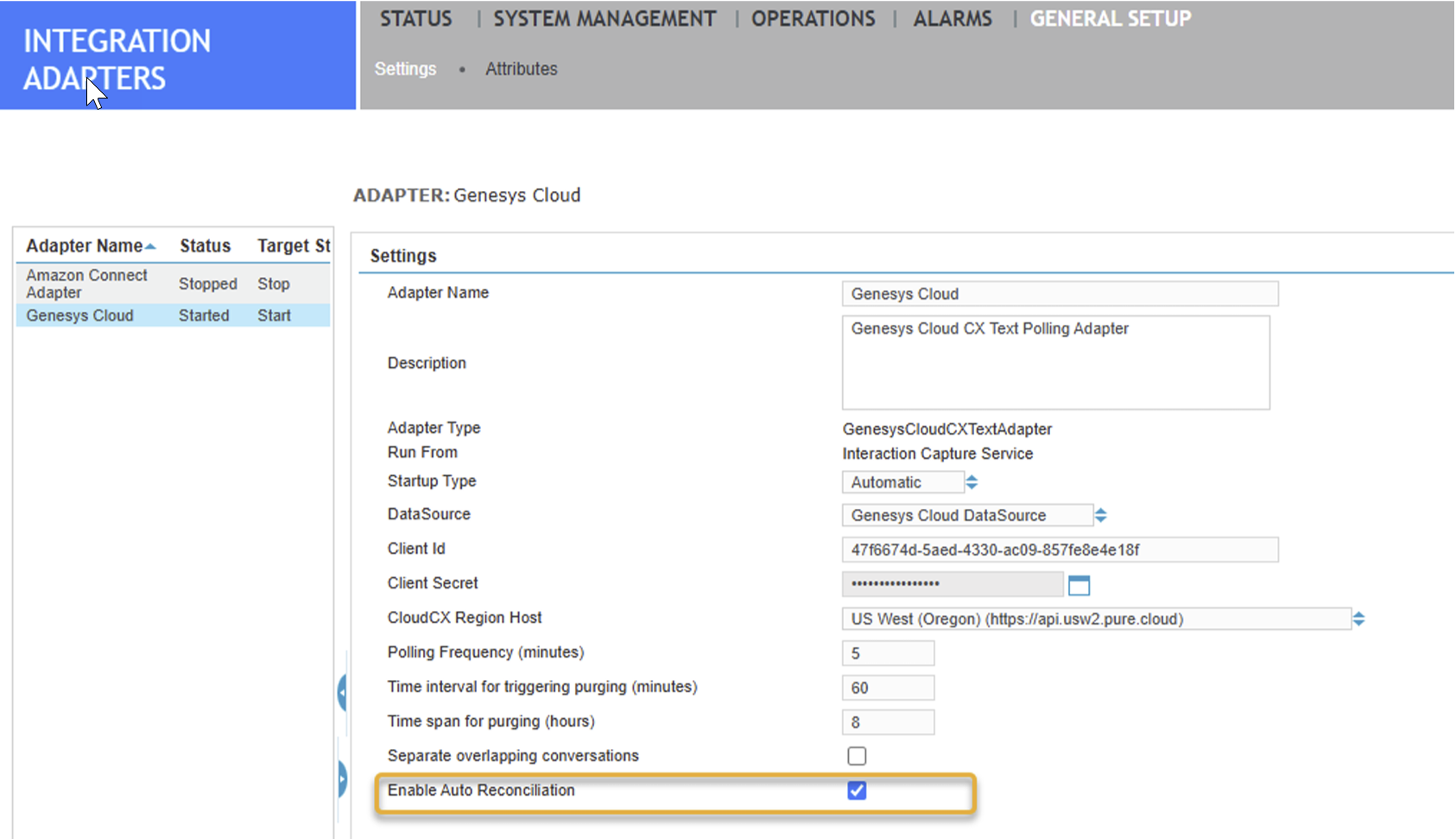Click the Adapter Name sort arrow
Viewport: 1456px width, 839px height.
[151, 247]
